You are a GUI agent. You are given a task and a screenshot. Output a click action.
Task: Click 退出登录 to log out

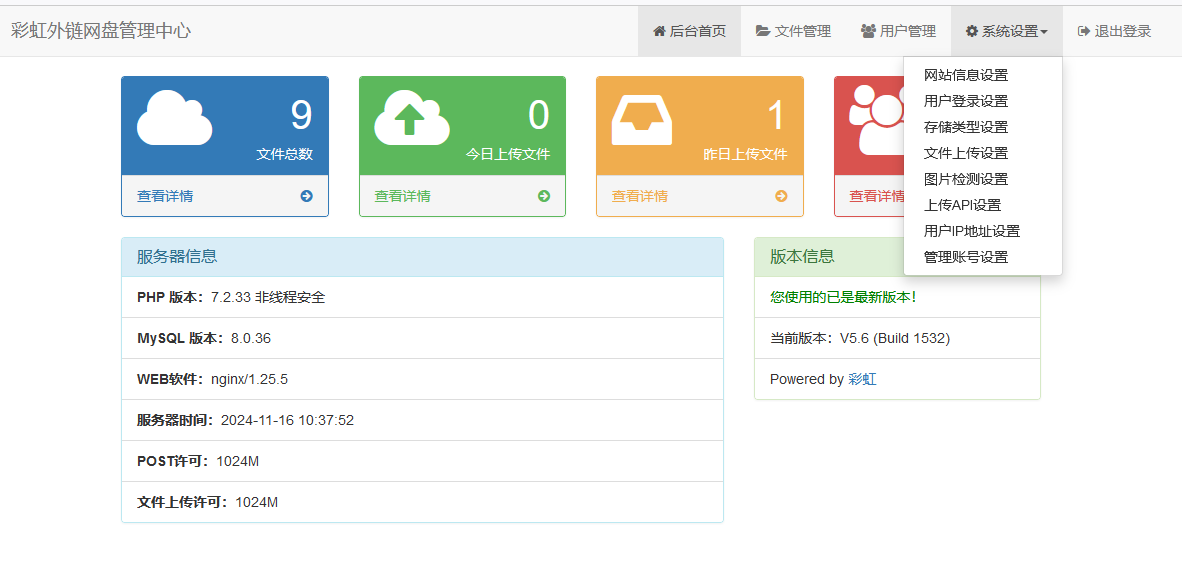[x=1114, y=31]
